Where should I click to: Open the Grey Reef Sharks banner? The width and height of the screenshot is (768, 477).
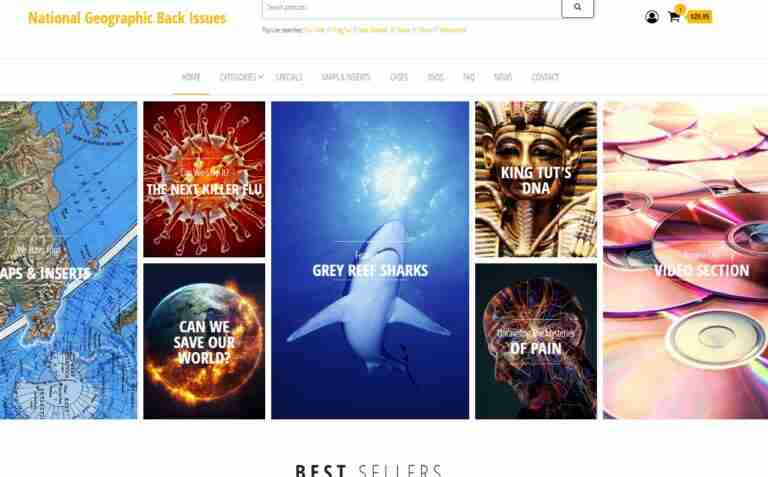(x=370, y=260)
